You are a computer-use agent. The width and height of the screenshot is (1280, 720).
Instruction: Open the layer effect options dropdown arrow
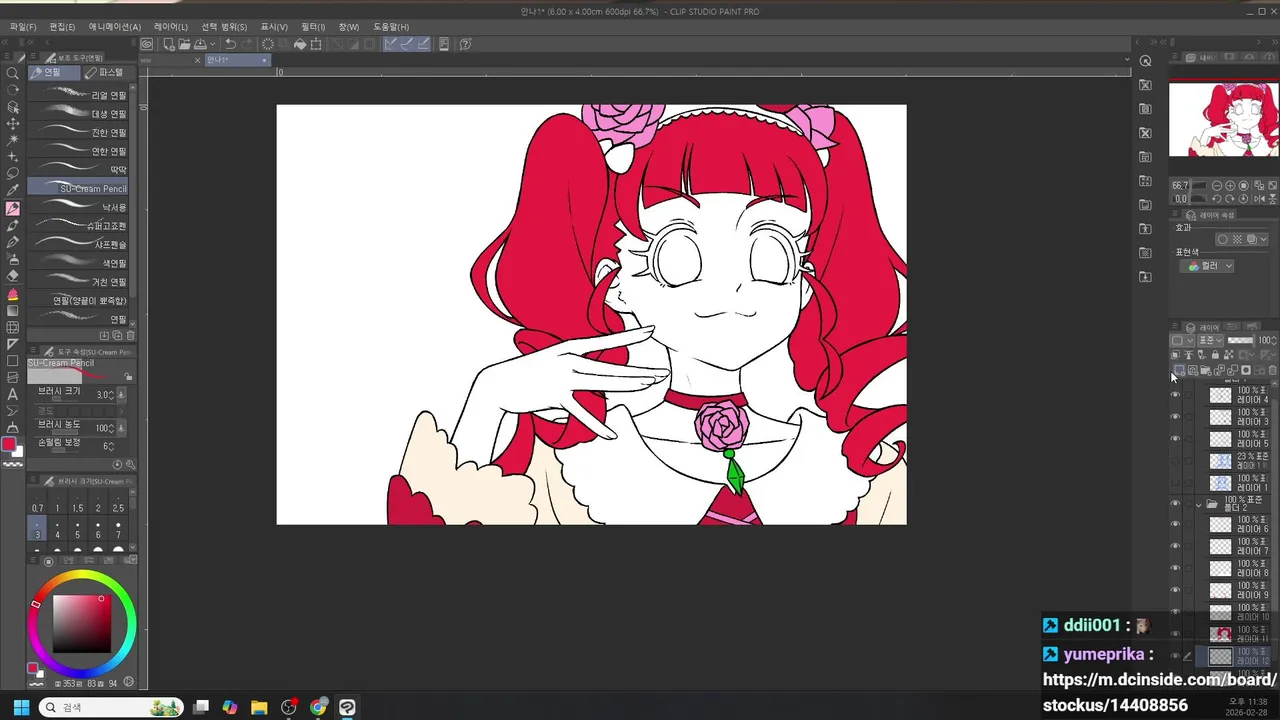1264,239
